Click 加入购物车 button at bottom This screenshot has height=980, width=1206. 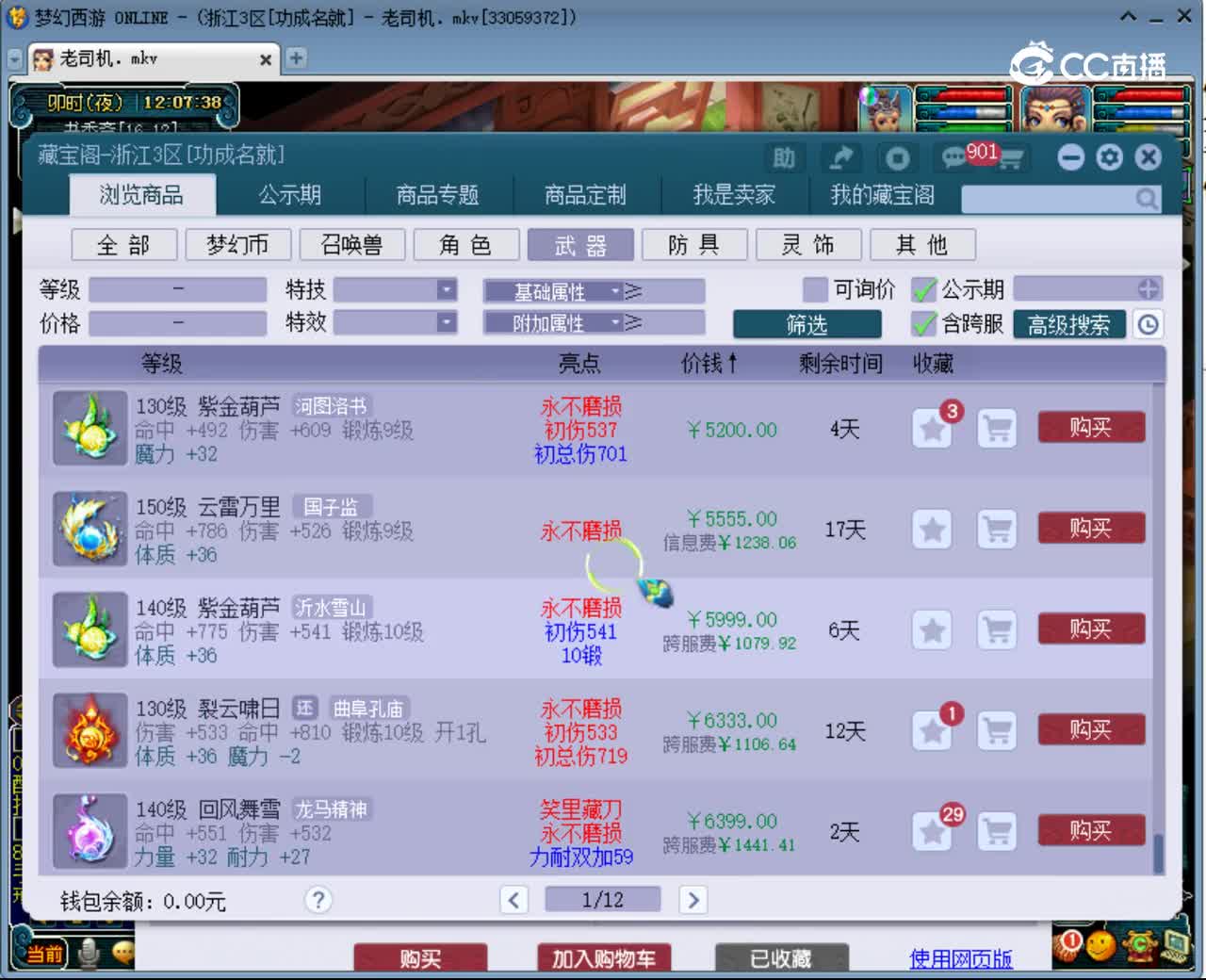coord(604,958)
